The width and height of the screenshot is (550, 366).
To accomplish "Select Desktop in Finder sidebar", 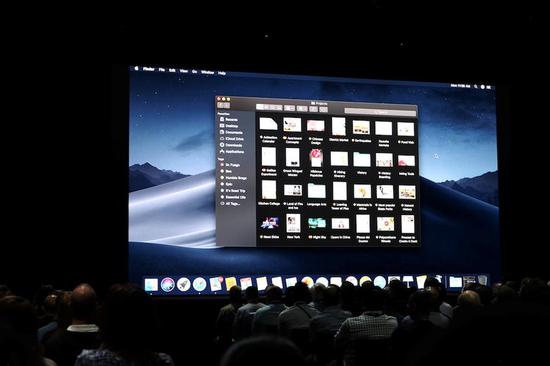I will point(229,126).
